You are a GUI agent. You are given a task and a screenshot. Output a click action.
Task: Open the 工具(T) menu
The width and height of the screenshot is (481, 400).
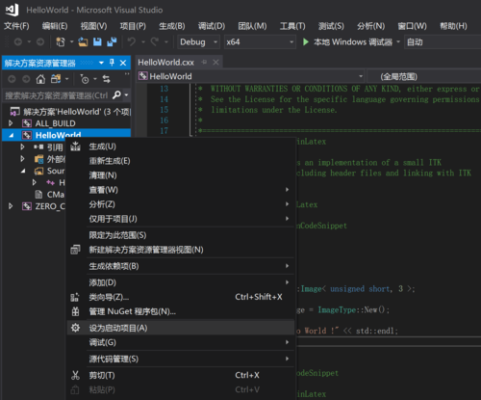tap(293, 26)
